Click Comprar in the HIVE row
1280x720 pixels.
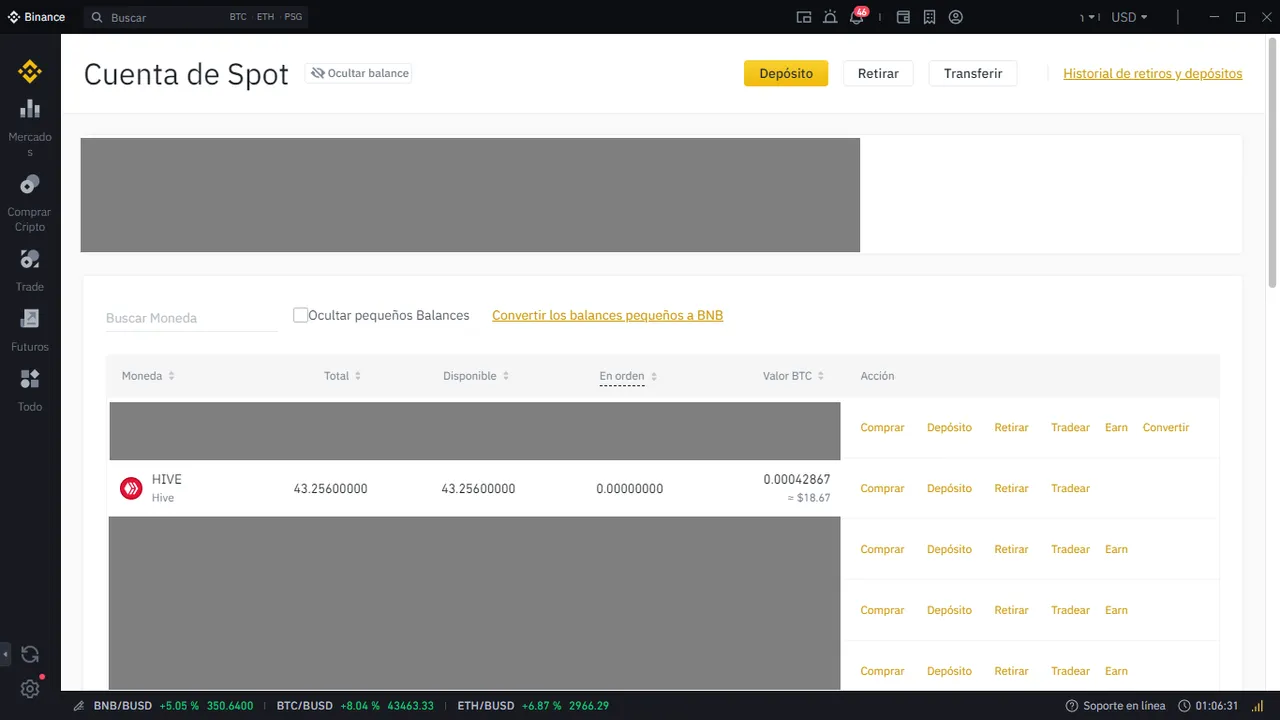(x=882, y=488)
